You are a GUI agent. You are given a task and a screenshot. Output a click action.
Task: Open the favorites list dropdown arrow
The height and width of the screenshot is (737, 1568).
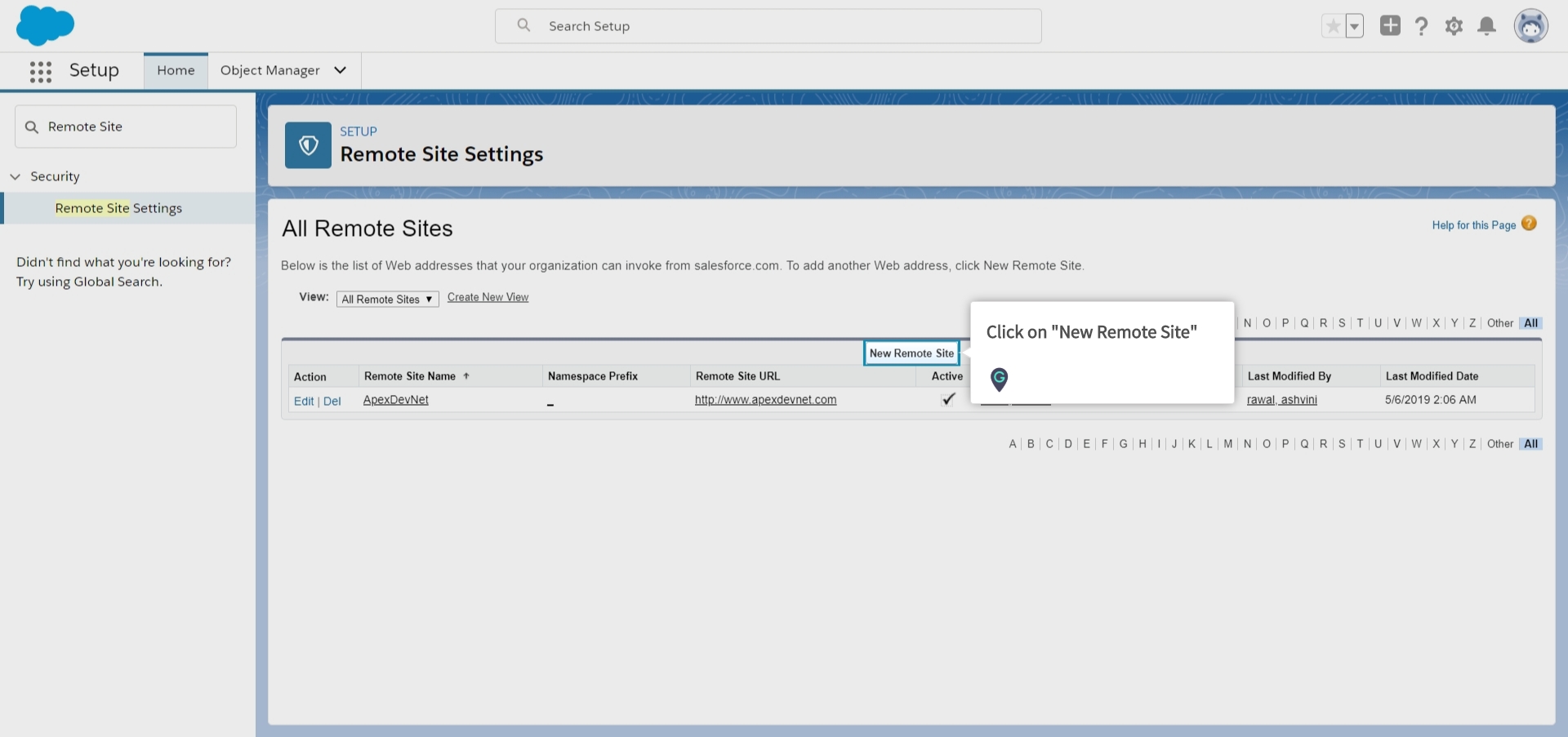(x=1356, y=25)
